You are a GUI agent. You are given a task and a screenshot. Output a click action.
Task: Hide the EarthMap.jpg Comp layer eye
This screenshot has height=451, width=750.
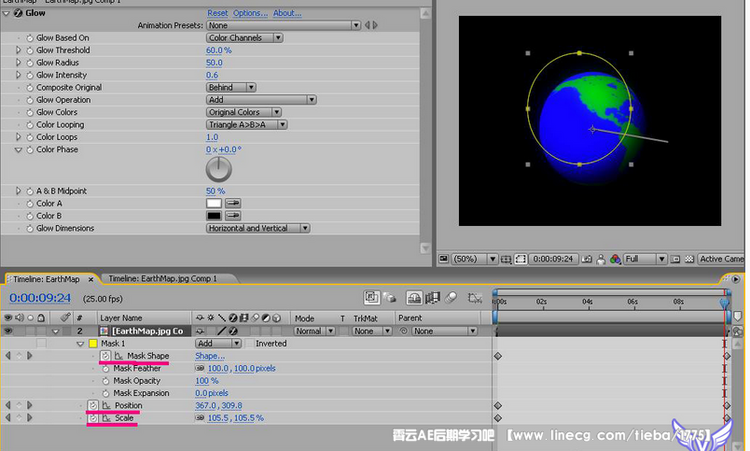click(x=8, y=331)
